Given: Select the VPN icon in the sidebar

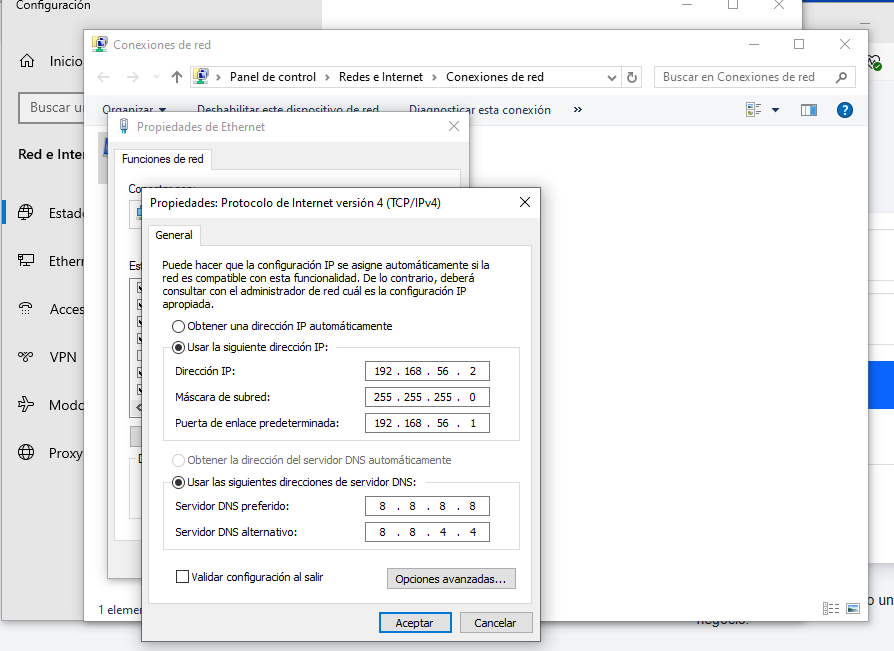Looking at the screenshot, I should (x=27, y=357).
